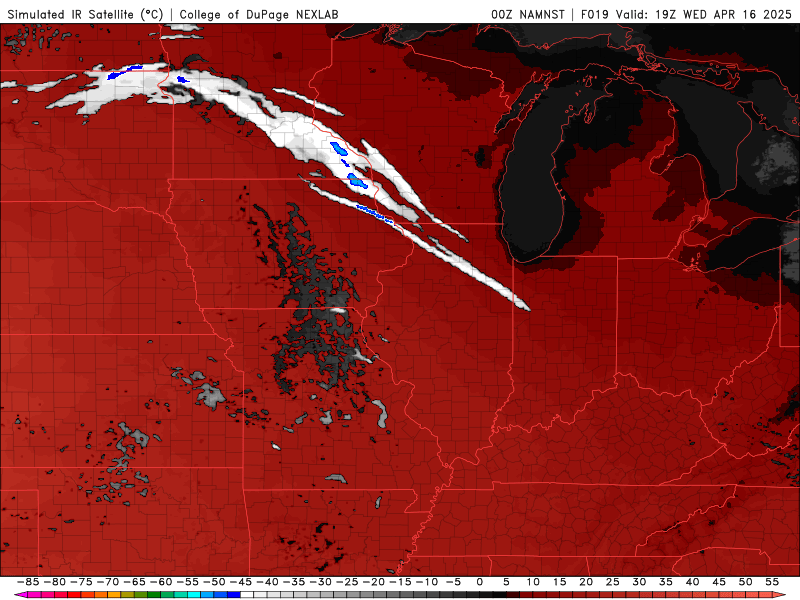The image size is (800, 600).
Task: Click the -80 label on the color scale
Action: tap(55, 582)
